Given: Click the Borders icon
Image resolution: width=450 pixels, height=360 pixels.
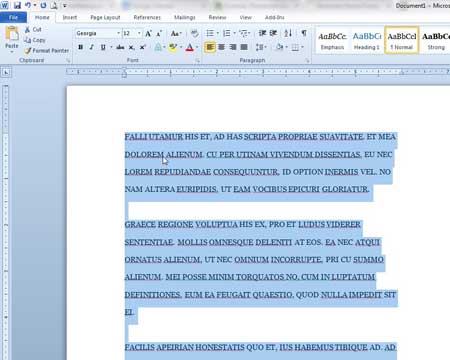Looking at the screenshot, I should (295, 47).
